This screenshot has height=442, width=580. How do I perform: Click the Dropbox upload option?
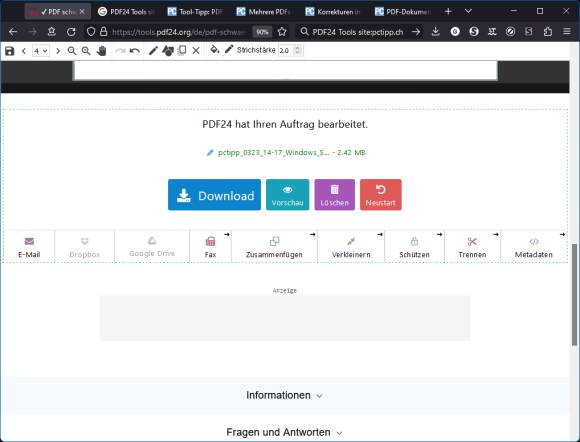[x=85, y=247]
